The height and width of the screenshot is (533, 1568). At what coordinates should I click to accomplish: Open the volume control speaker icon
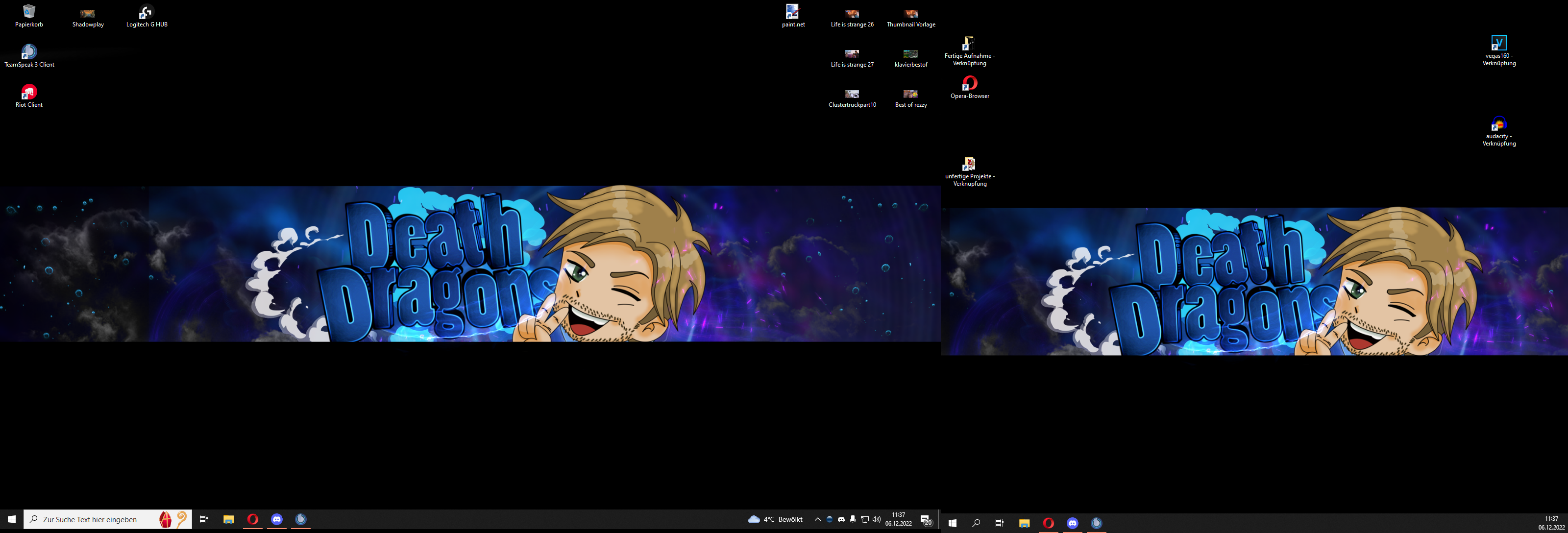coord(877,519)
